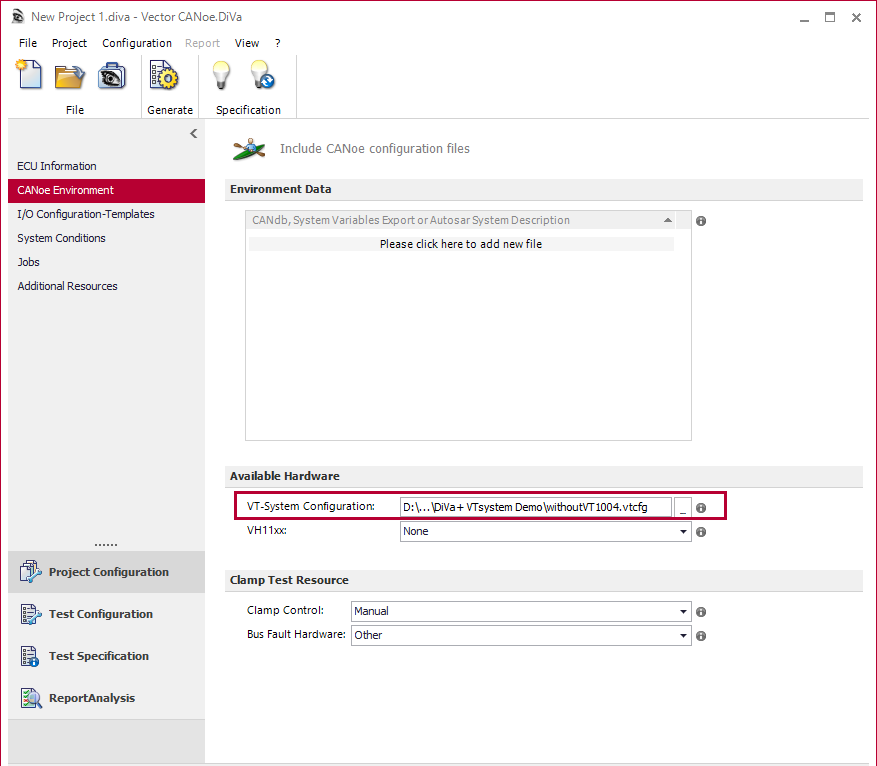Click the navigation pane splitter dots
Viewport: 877px width, 766px height.
pyautogui.click(x=106, y=544)
